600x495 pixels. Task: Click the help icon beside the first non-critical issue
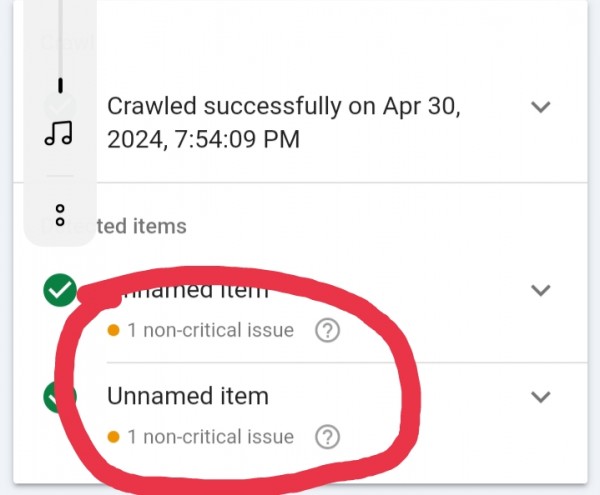[327, 330]
